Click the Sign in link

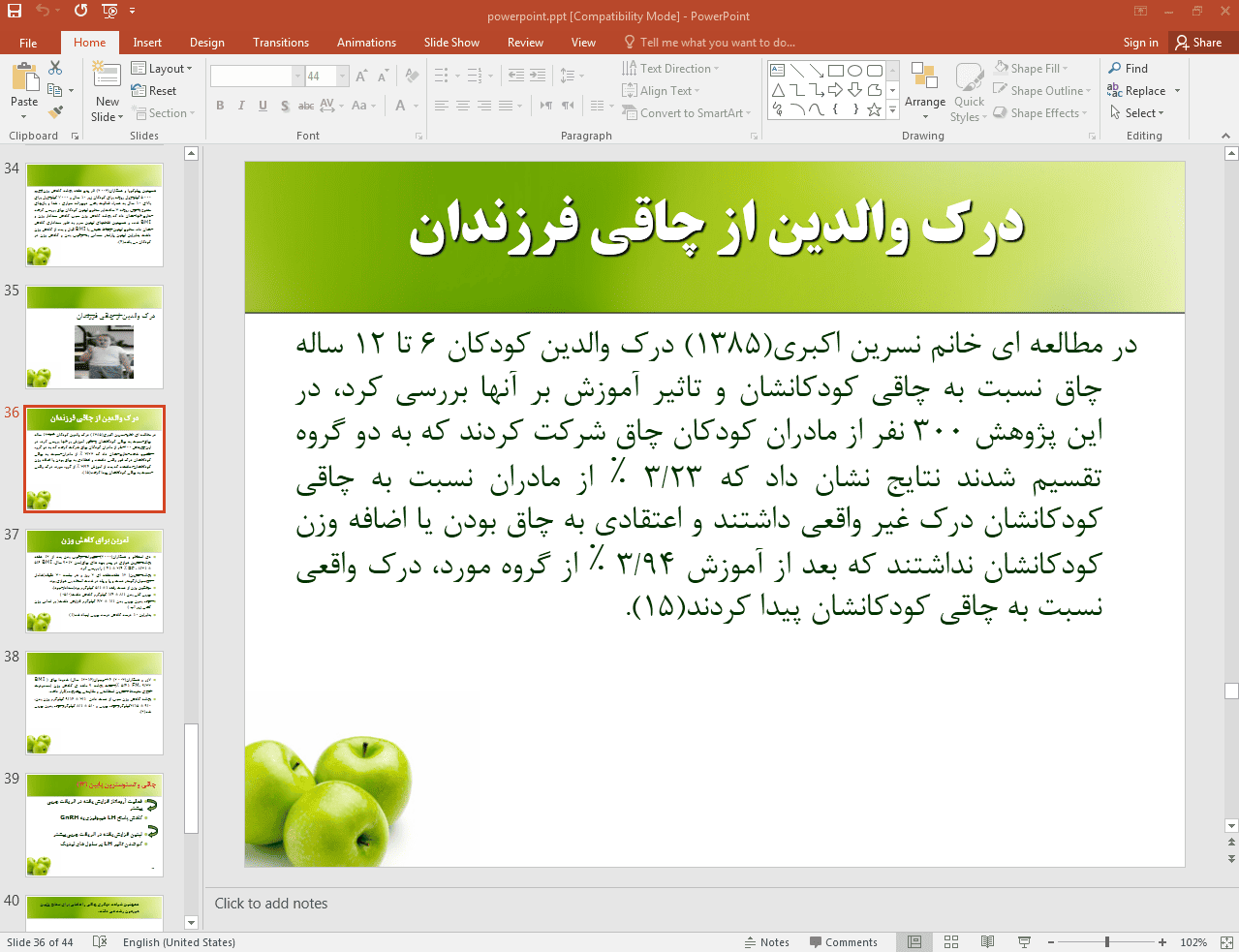tap(1140, 43)
